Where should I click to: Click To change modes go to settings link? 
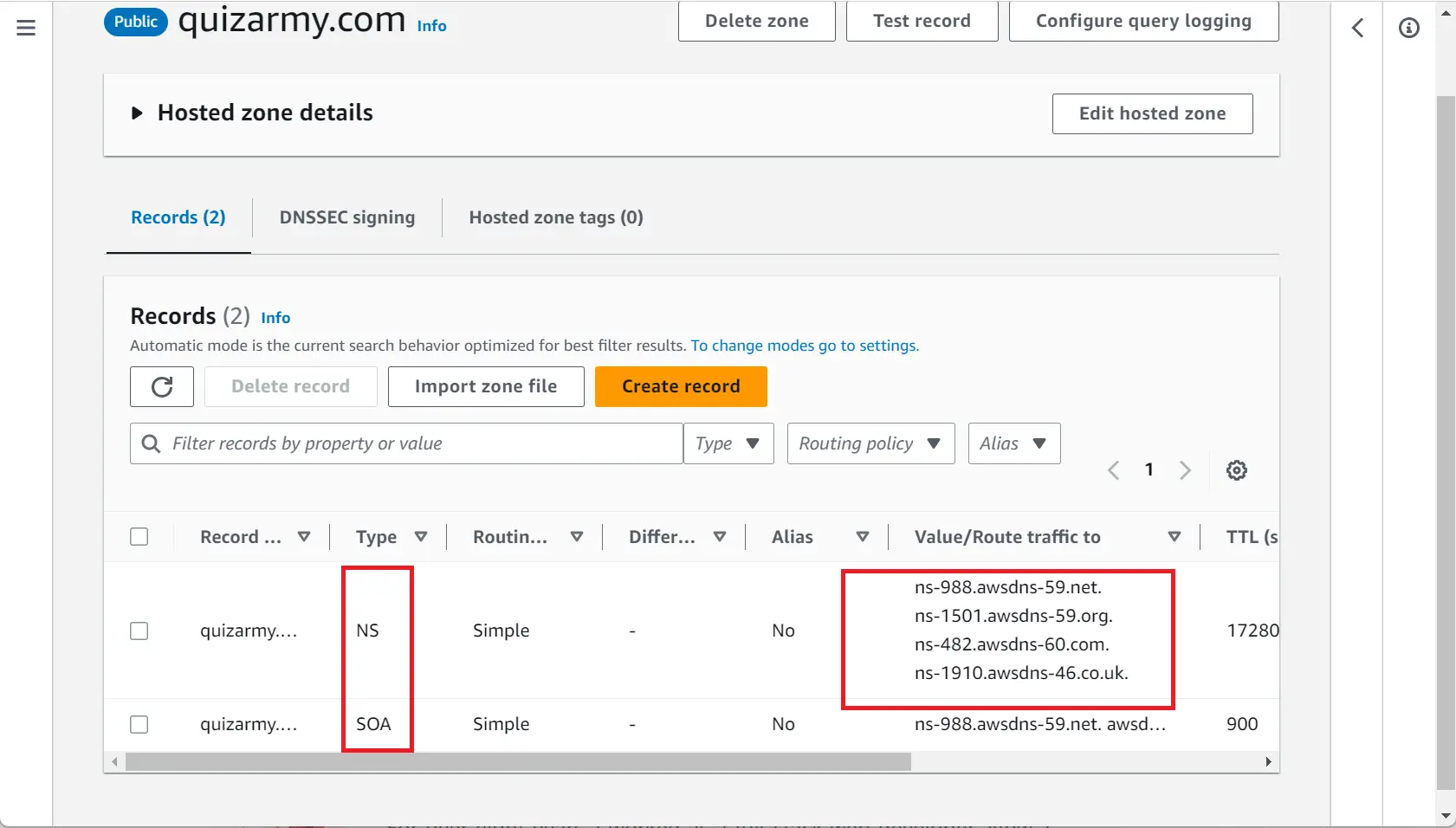click(x=805, y=346)
